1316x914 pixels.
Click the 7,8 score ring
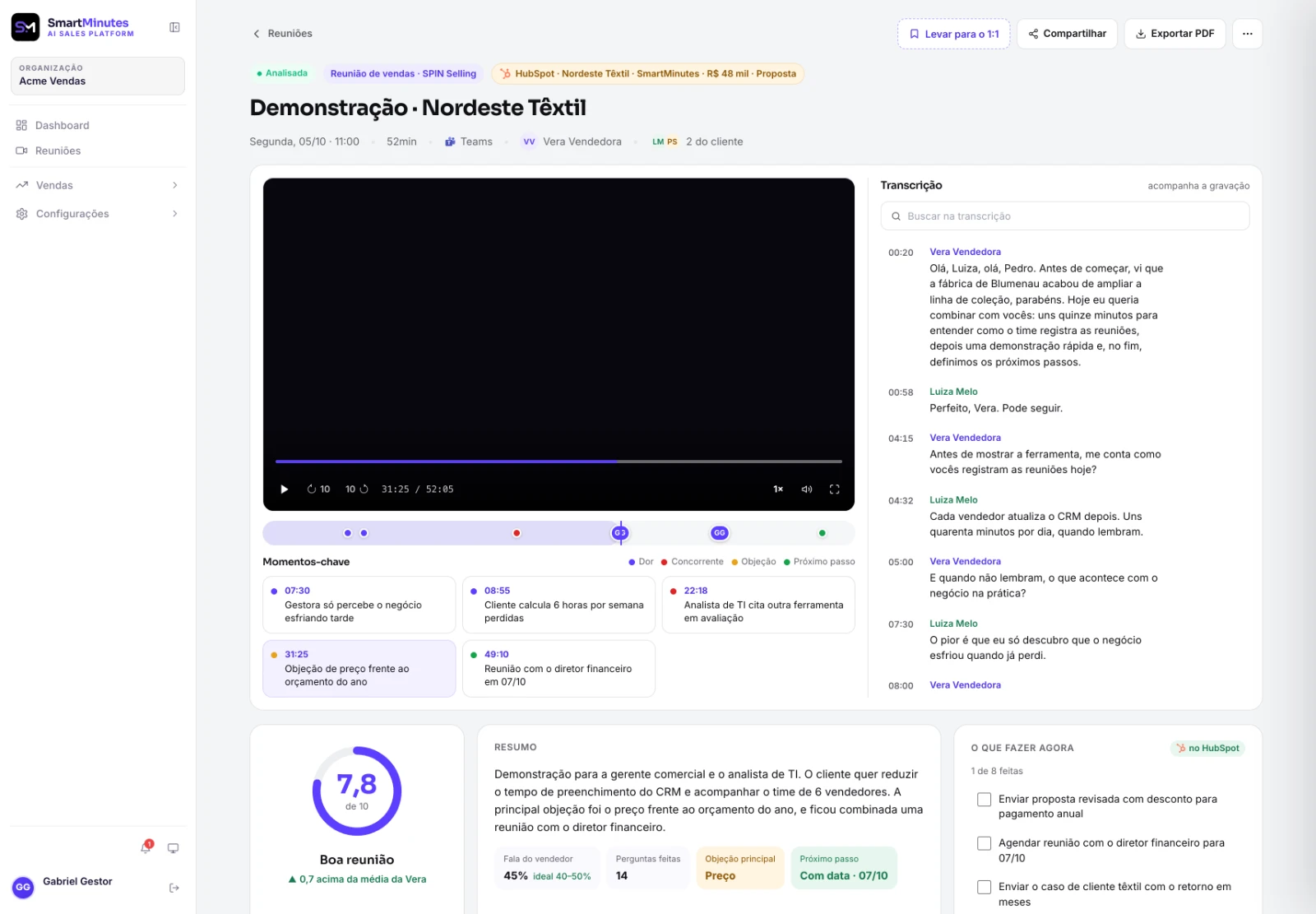pyautogui.click(x=357, y=791)
